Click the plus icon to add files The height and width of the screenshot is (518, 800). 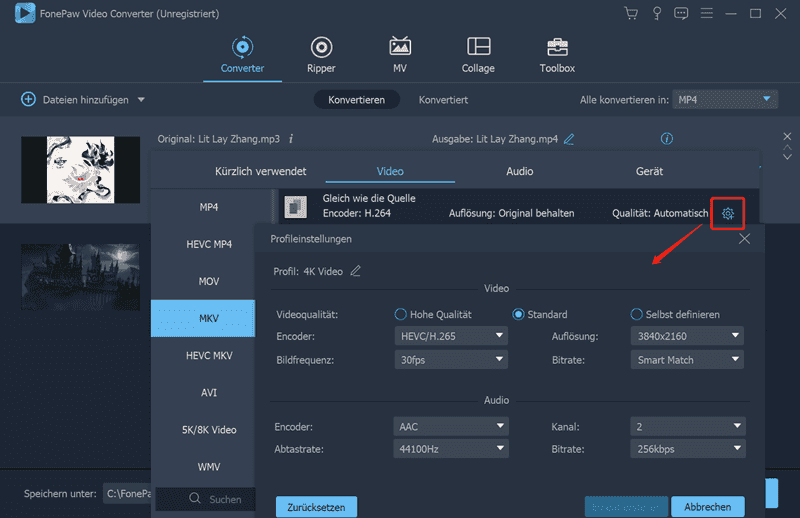point(28,99)
